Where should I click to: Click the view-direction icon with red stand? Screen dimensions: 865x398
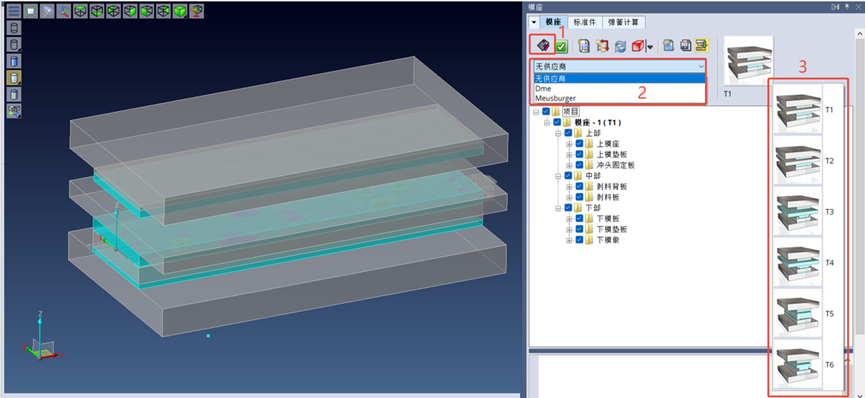click(196, 11)
